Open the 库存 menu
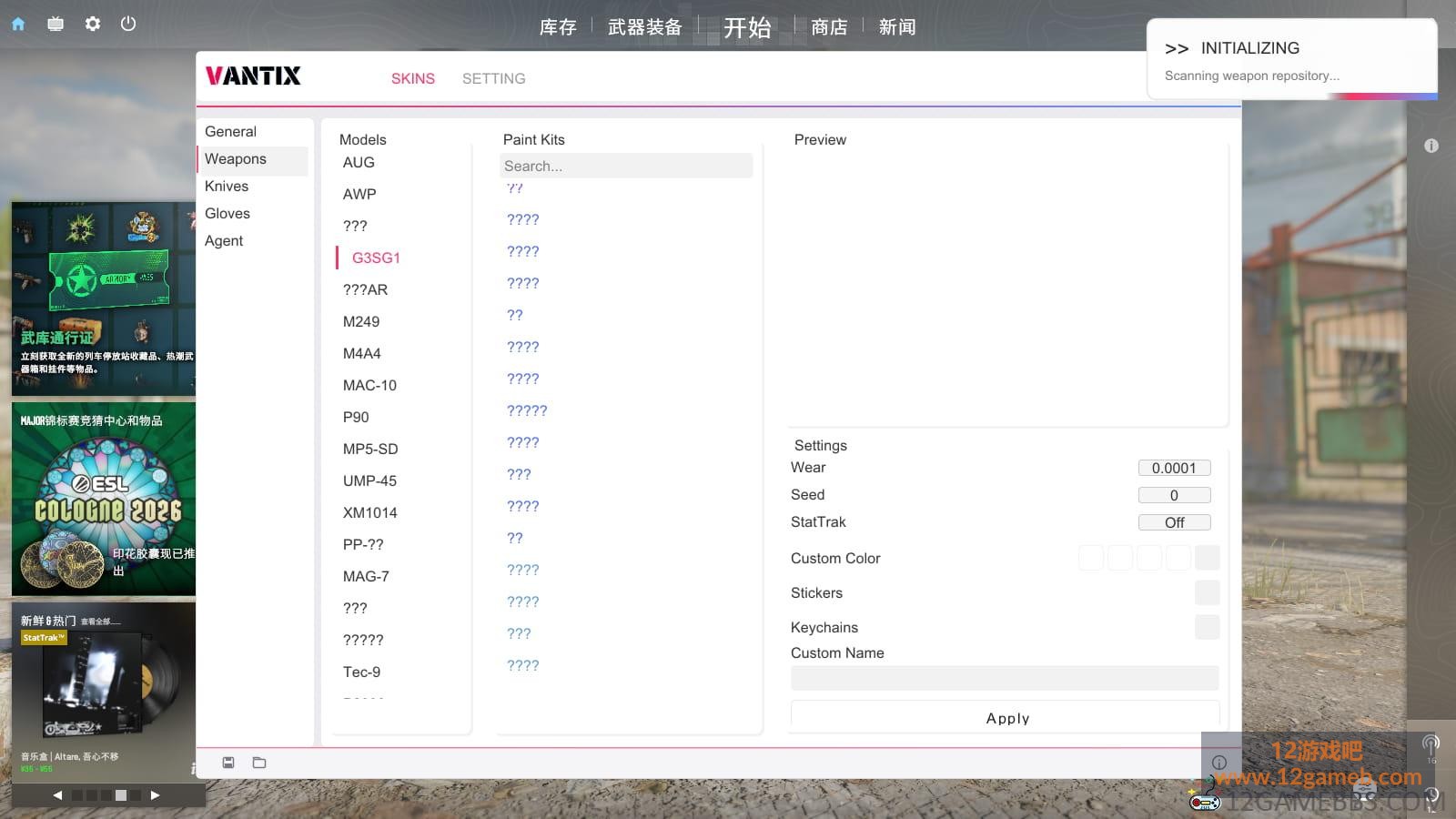Image resolution: width=1456 pixels, height=819 pixels. click(558, 27)
